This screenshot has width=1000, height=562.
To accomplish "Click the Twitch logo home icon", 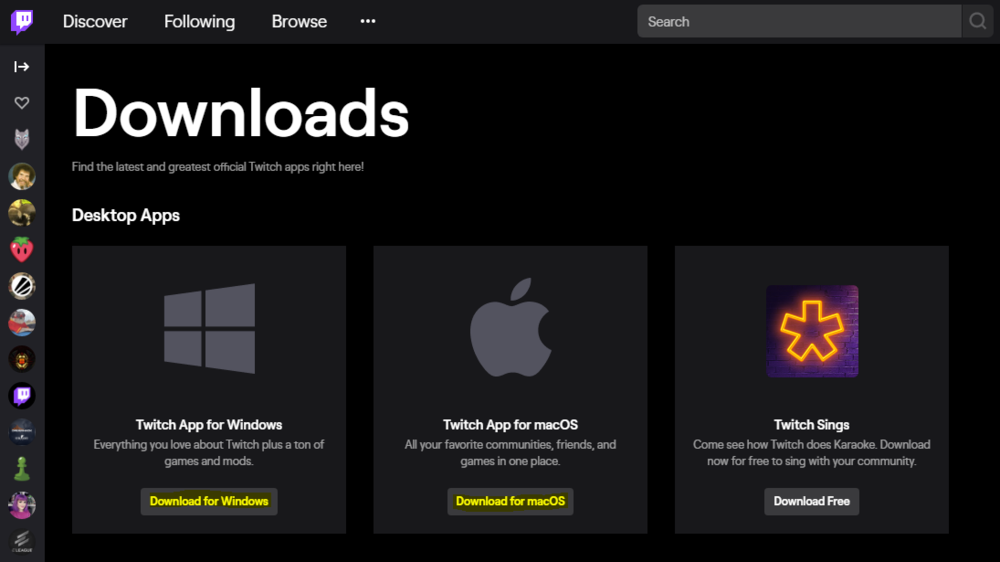I will pos(21,22).
